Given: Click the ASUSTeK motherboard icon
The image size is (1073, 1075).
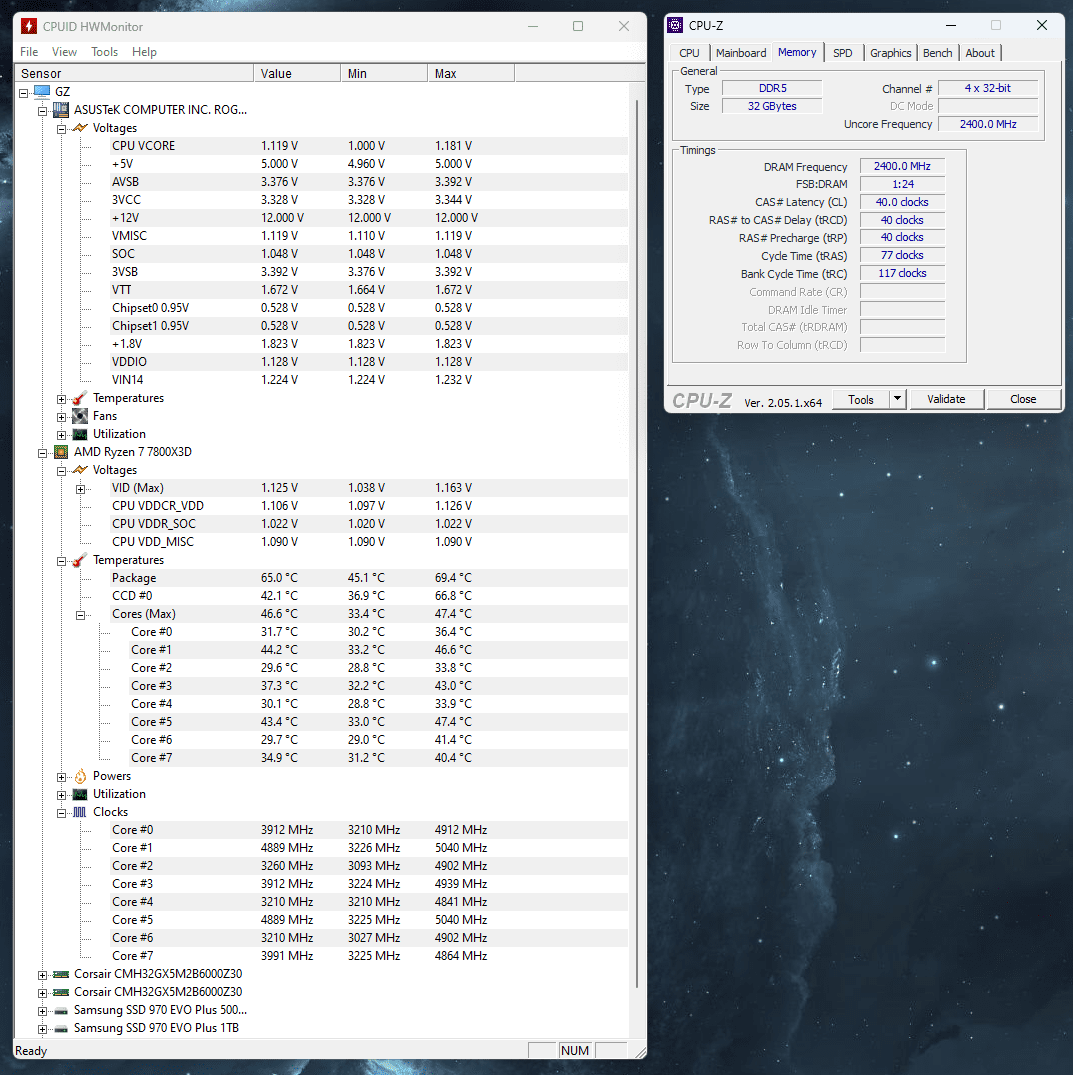Looking at the screenshot, I should click(x=61, y=110).
